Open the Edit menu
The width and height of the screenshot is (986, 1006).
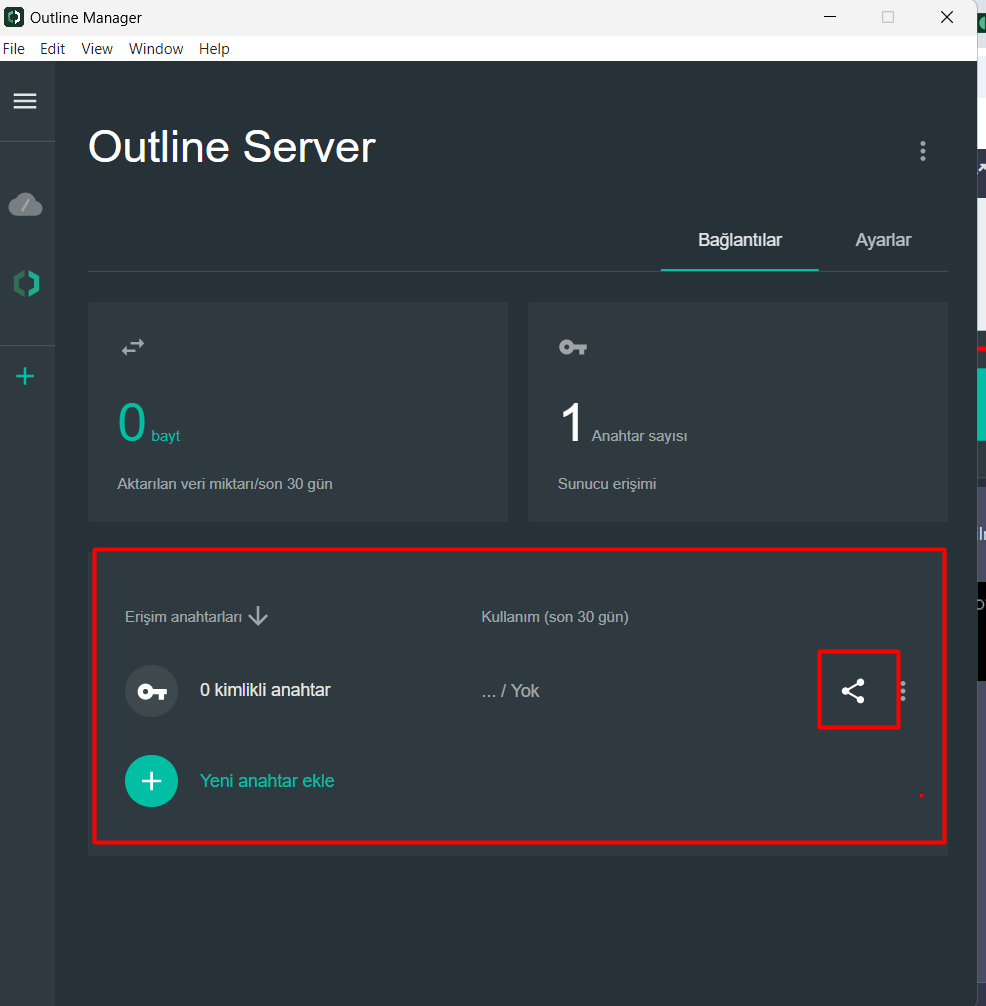[x=52, y=49]
